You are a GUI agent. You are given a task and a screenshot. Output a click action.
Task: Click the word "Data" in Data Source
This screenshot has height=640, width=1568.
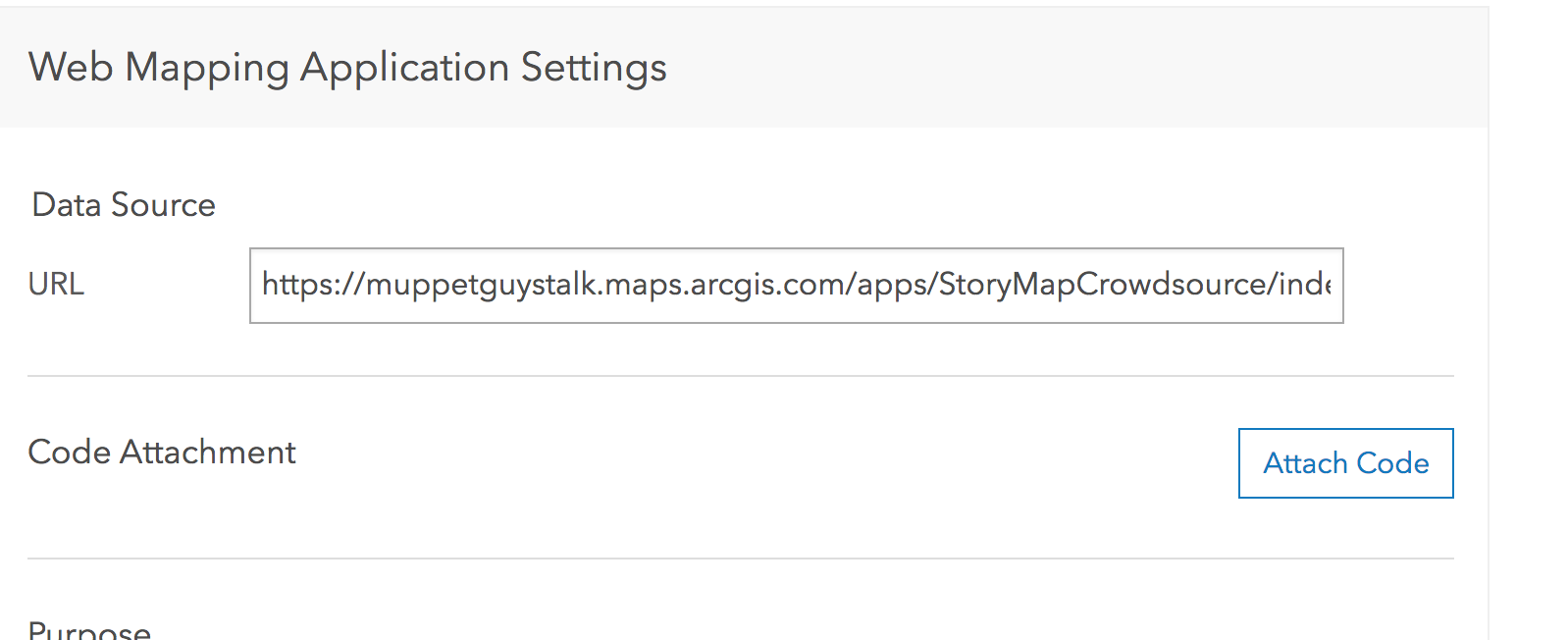click(67, 205)
